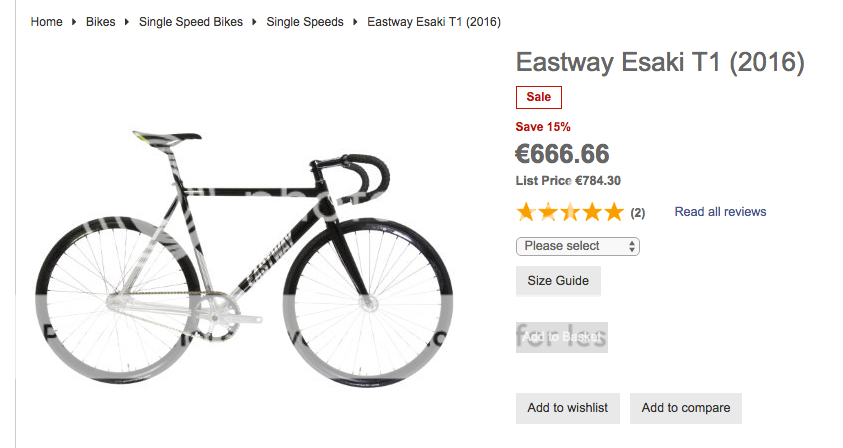Click the first rating star
Viewport: 843px width, 448px height.
(526, 212)
